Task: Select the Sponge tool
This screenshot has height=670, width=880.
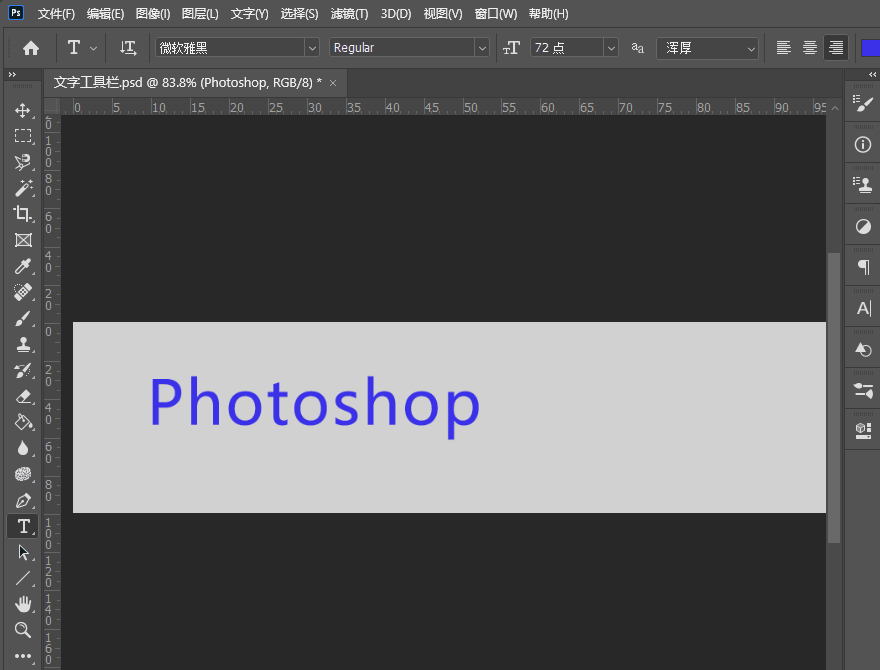Action: click(x=22, y=474)
